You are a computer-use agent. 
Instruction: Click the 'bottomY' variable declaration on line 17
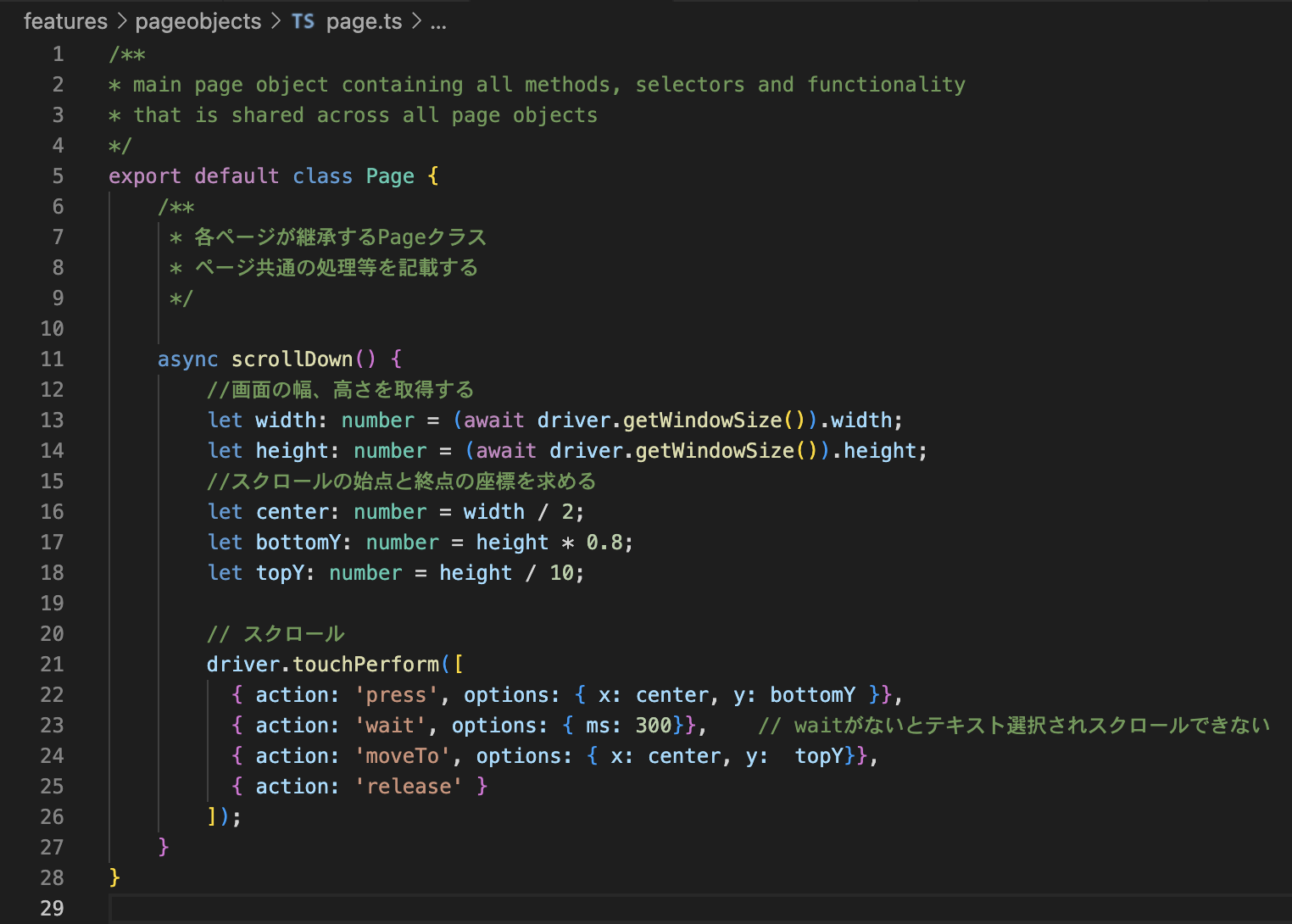tap(298, 543)
